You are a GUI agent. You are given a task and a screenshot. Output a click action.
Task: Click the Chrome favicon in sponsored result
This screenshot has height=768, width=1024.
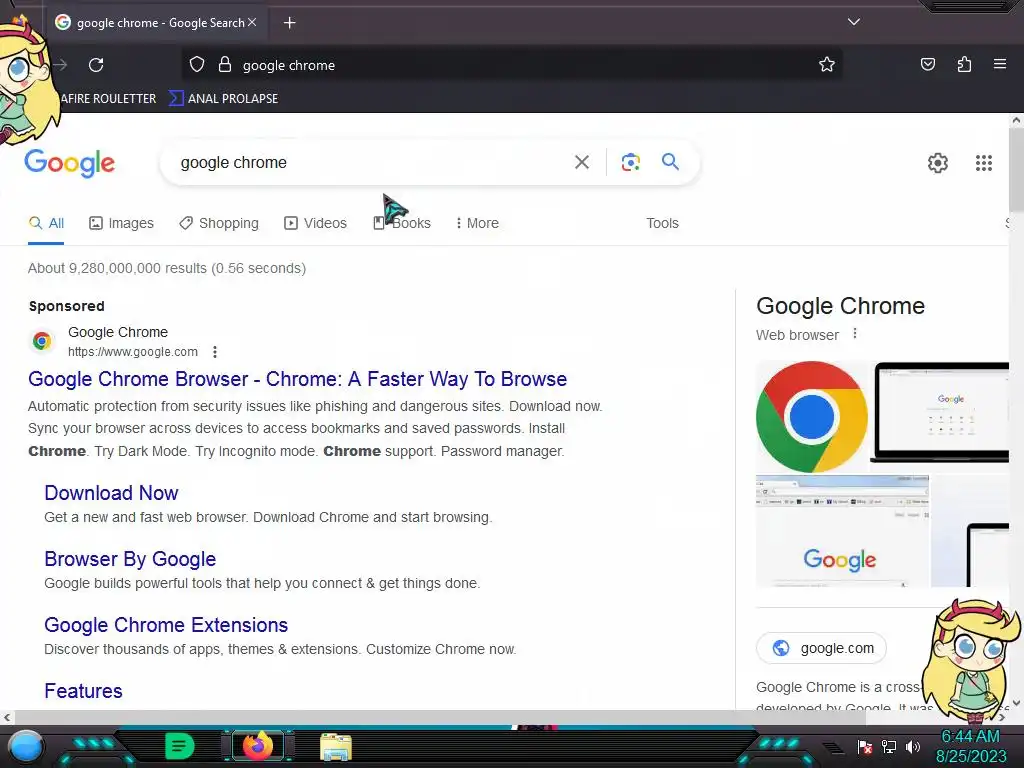click(x=42, y=341)
